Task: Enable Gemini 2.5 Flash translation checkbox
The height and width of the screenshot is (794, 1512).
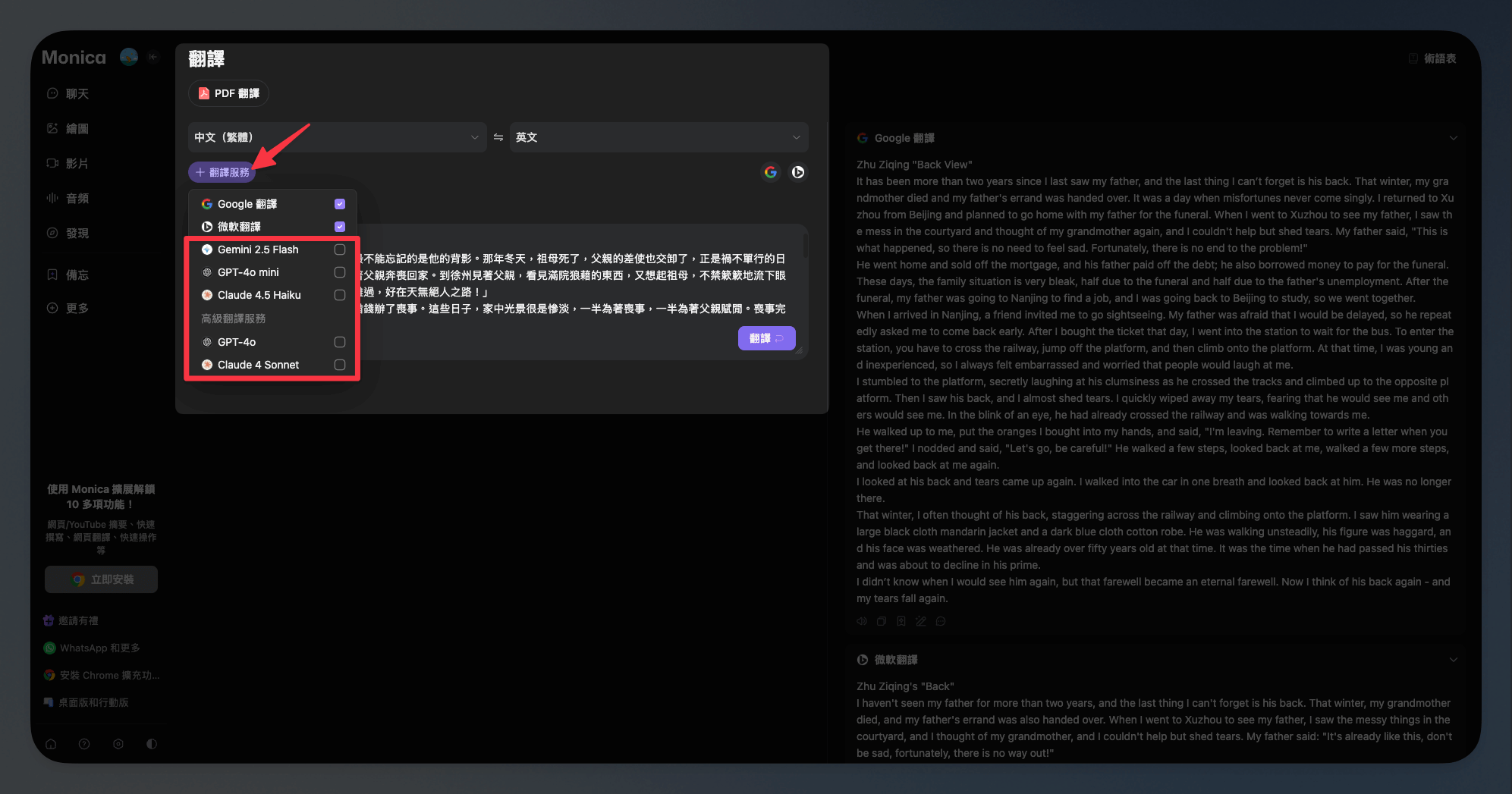Action: point(340,249)
